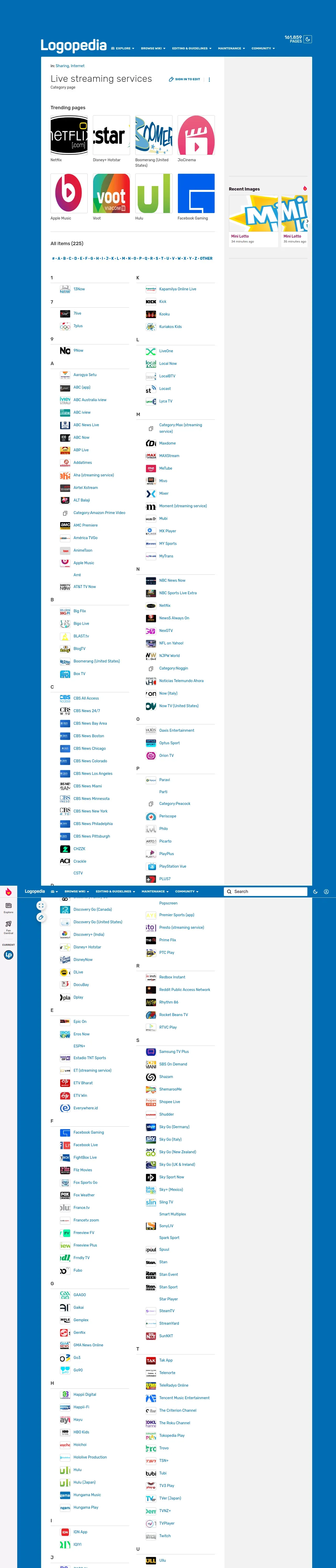Open the three-dot more options menu
Image resolution: width=336 pixels, height=1568 pixels.
[209, 79]
